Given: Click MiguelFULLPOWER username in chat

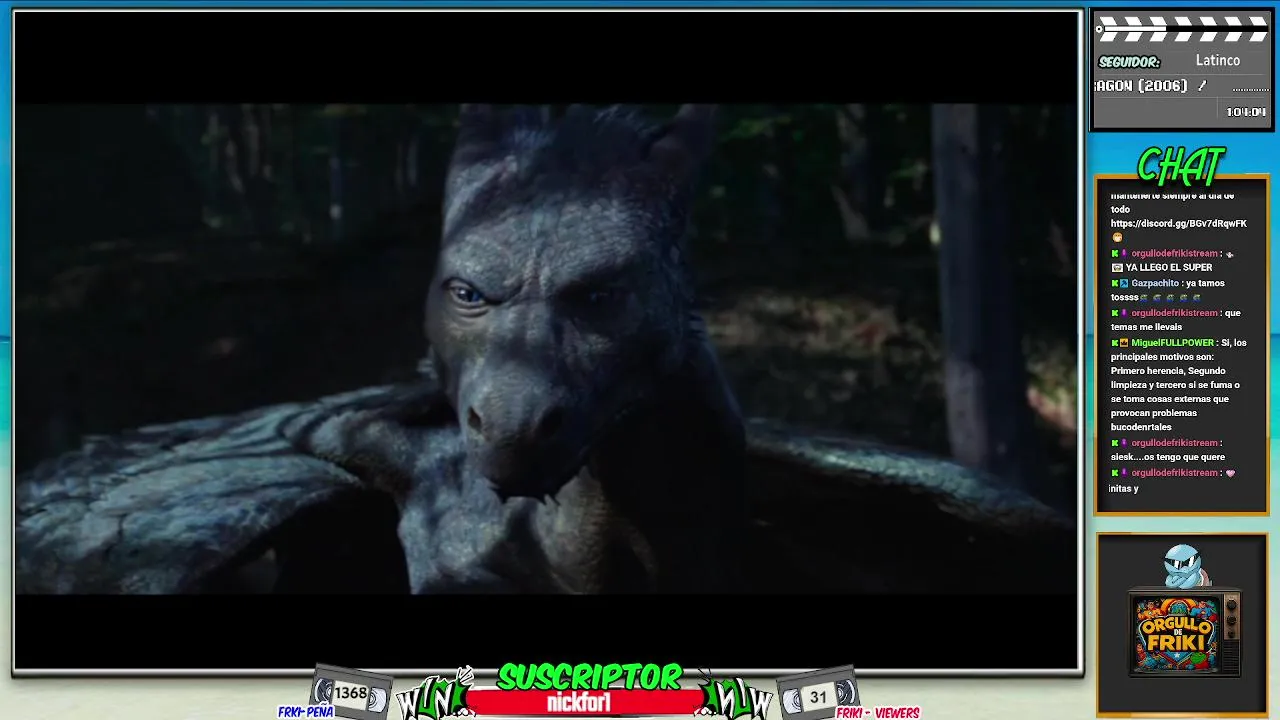Looking at the screenshot, I should click(1172, 343).
